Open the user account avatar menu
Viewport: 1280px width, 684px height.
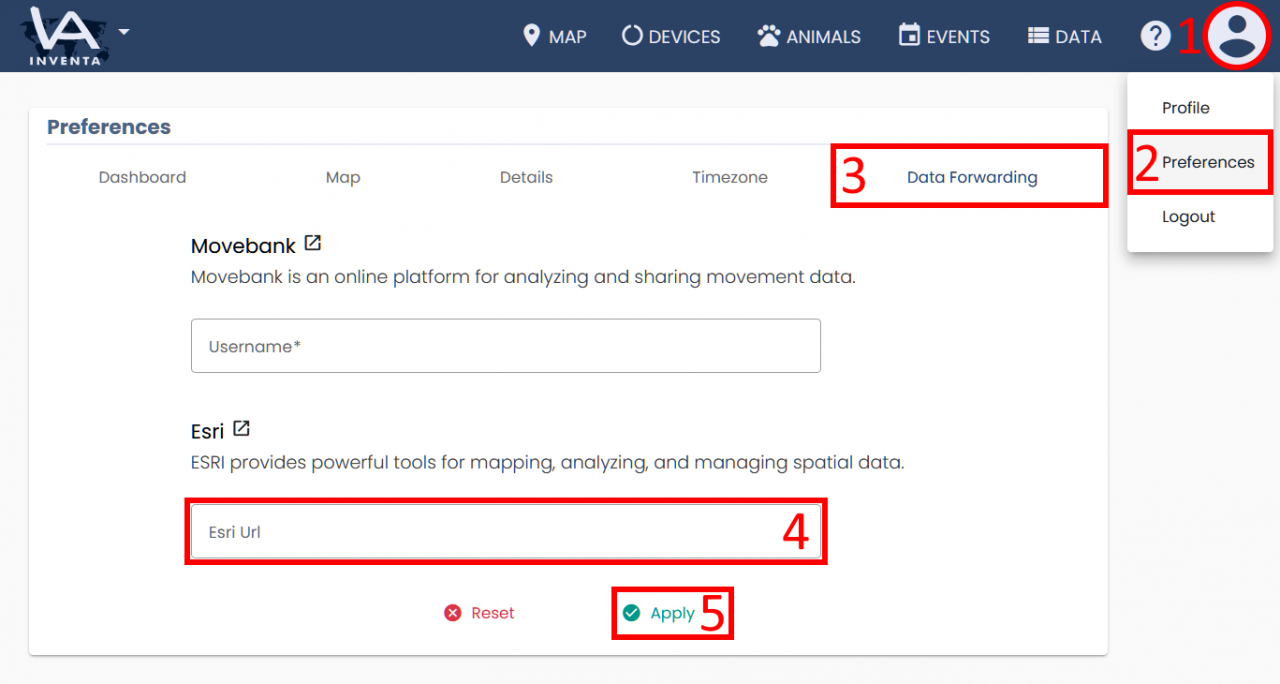click(x=1238, y=36)
